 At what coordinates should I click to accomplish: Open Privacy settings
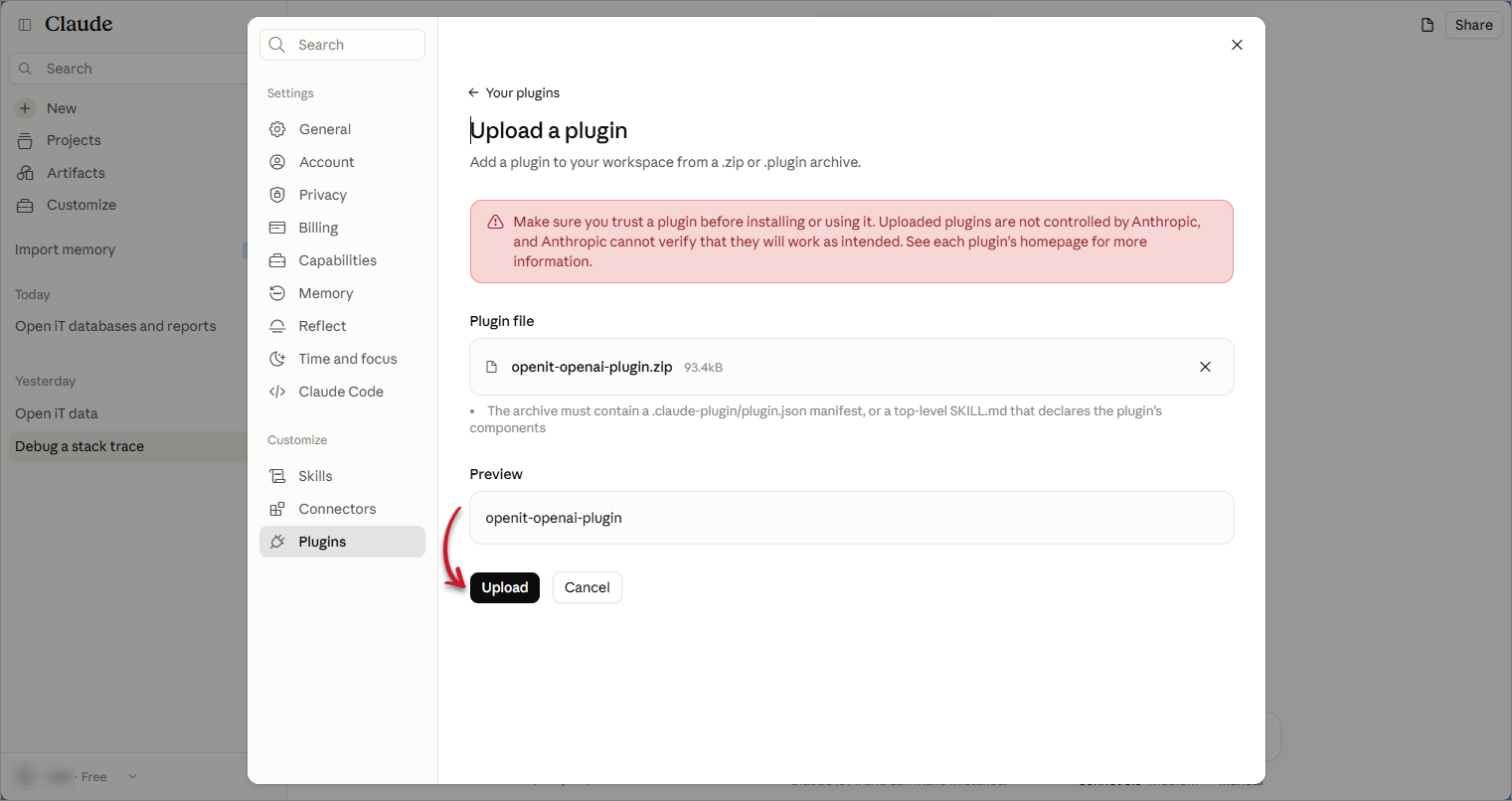click(342, 195)
